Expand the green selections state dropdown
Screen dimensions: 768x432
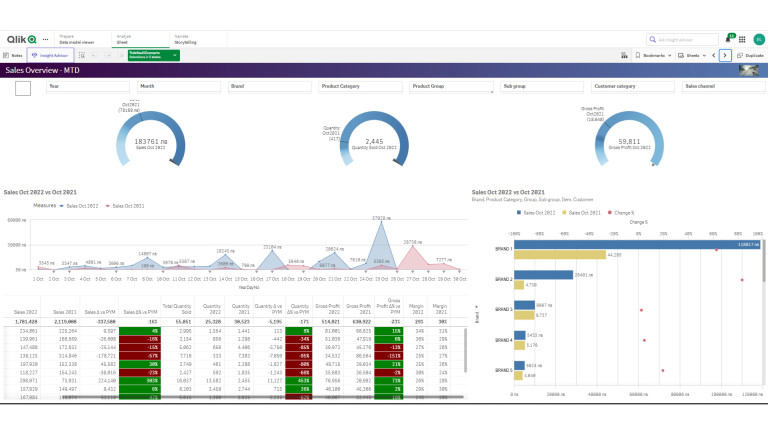[x=174, y=56]
